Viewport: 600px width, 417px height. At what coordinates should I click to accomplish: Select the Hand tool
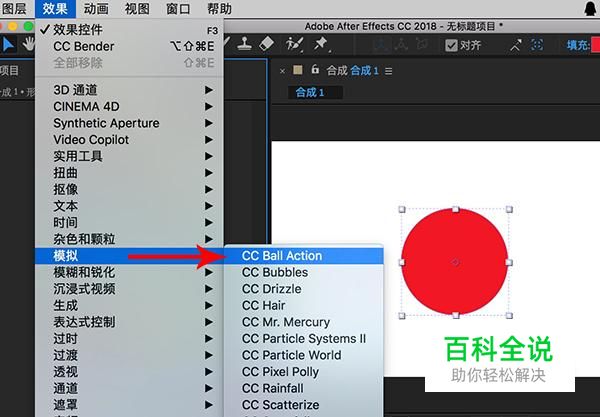[28, 45]
